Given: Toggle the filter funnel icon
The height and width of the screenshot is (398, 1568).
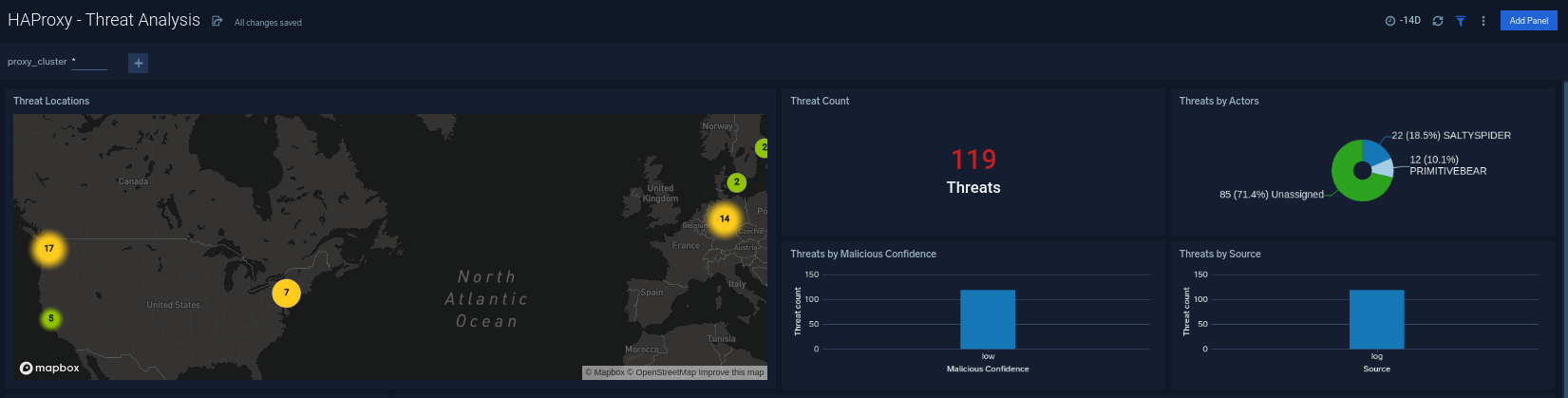Looking at the screenshot, I should click(1461, 21).
